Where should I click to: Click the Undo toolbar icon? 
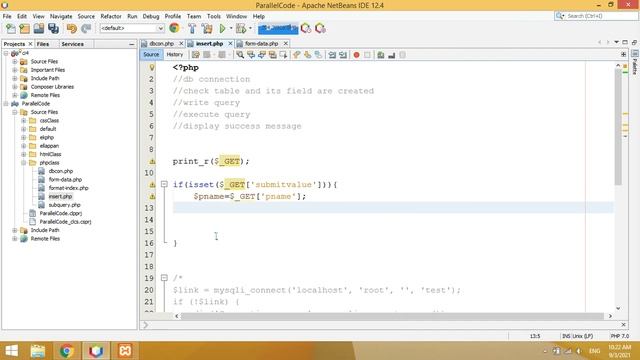click(x=72, y=28)
